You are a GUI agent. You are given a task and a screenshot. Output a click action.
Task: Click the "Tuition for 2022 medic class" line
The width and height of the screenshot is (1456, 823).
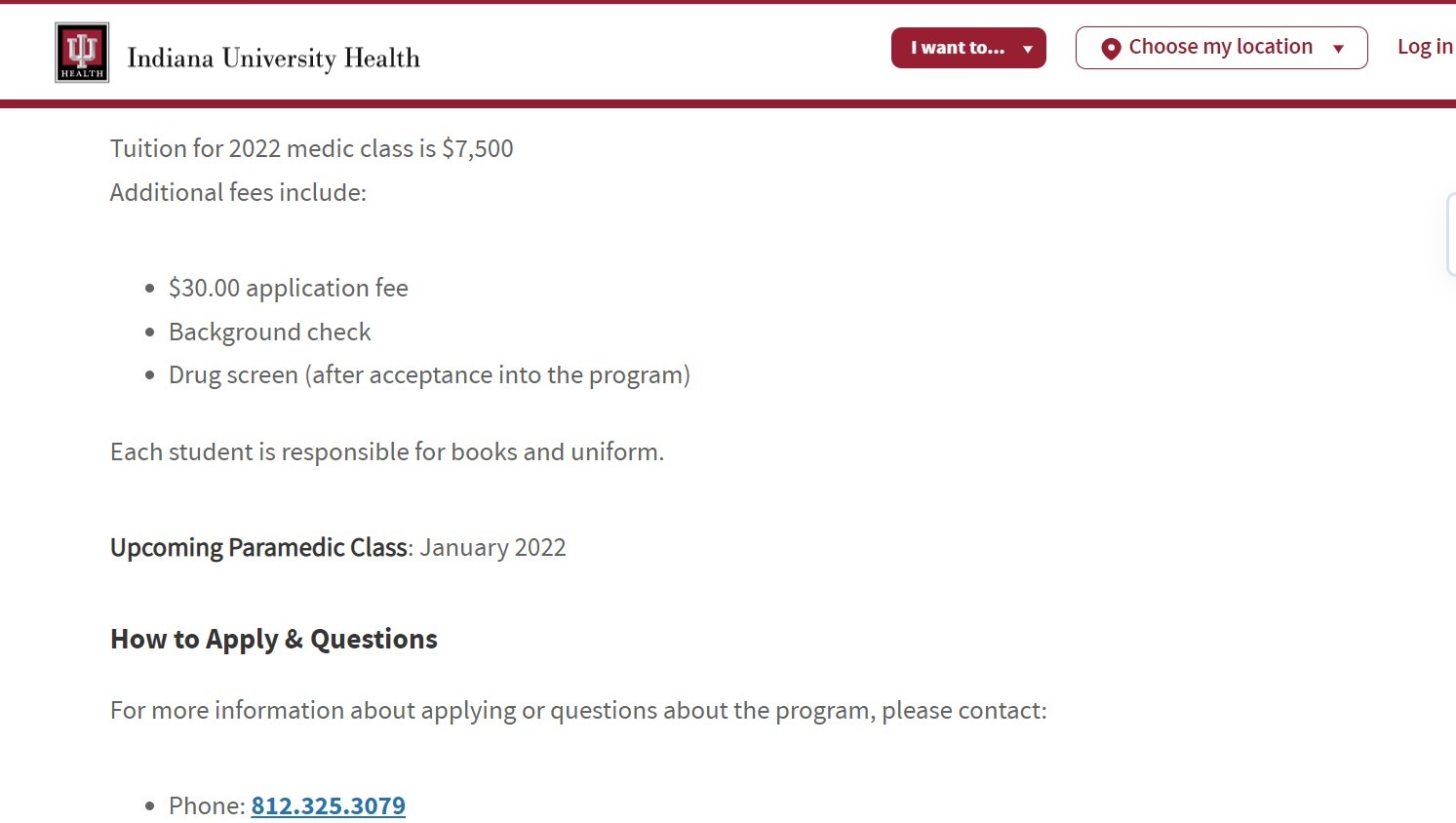(312, 148)
